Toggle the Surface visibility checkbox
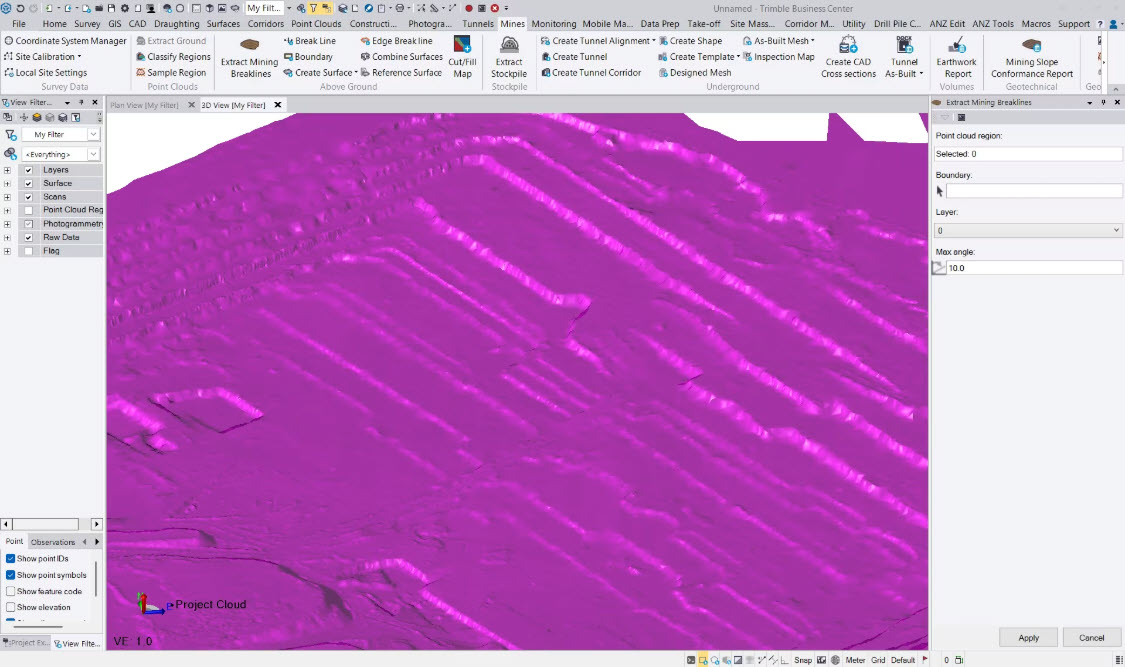Image resolution: width=1125 pixels, height=667 pixels. click(x=29, y=184)
